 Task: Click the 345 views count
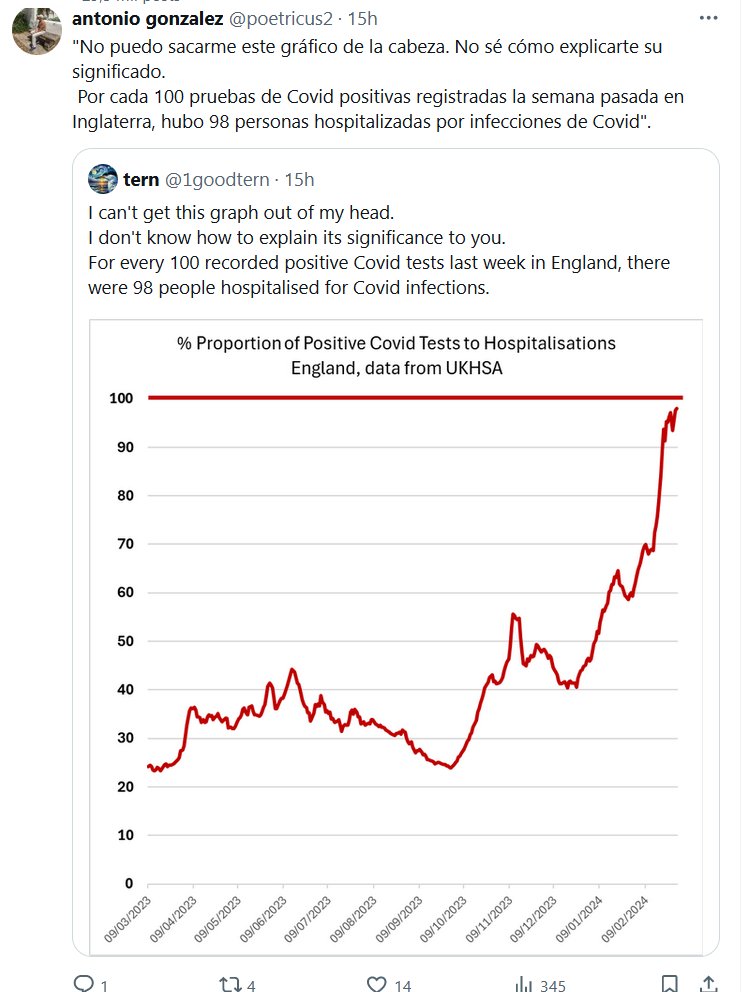[553, 985]
